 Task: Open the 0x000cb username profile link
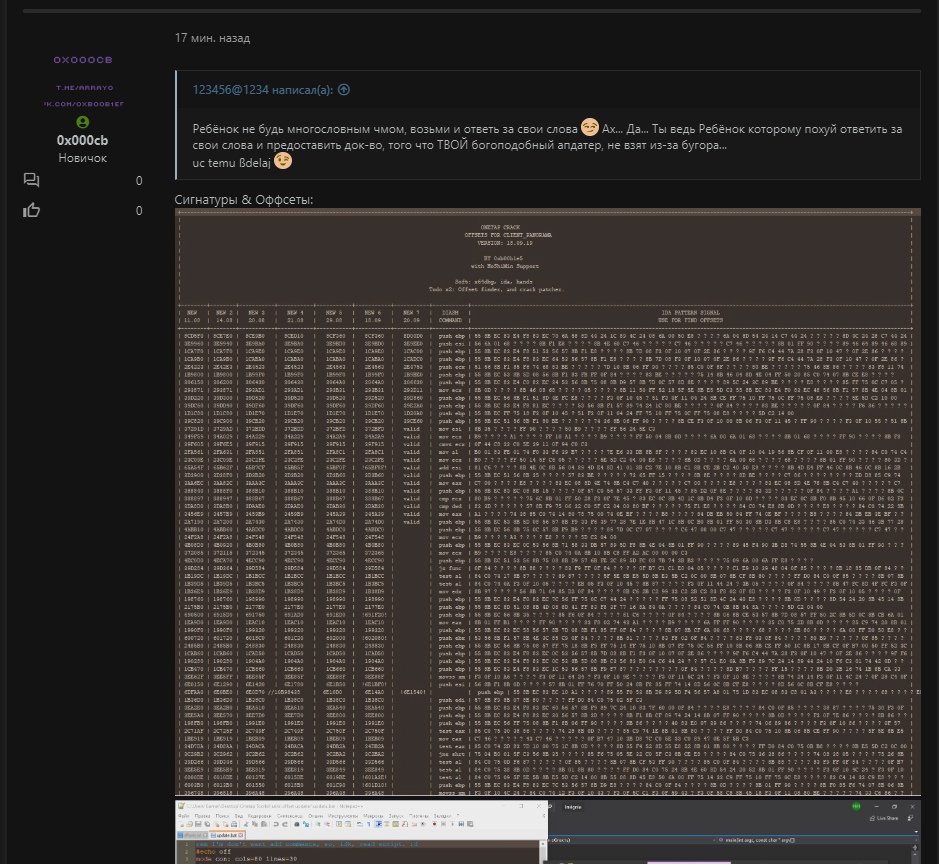click(x=83, y=140)
